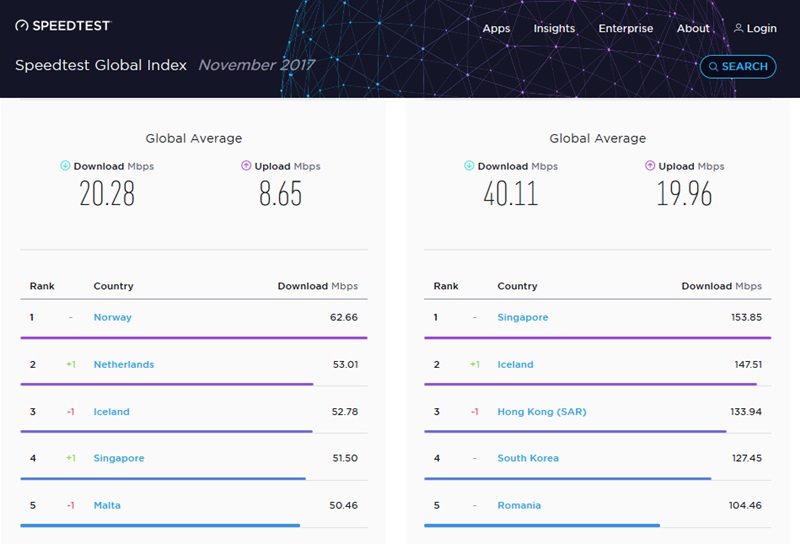
Task: Click the Login link
Action: (x=762, y=29)
